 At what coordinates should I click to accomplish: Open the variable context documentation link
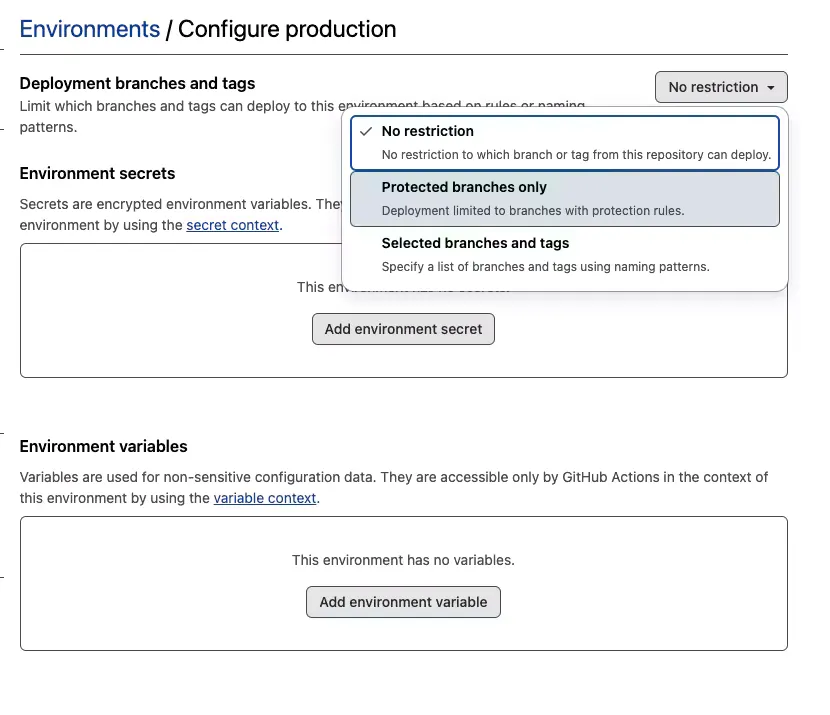265,498
